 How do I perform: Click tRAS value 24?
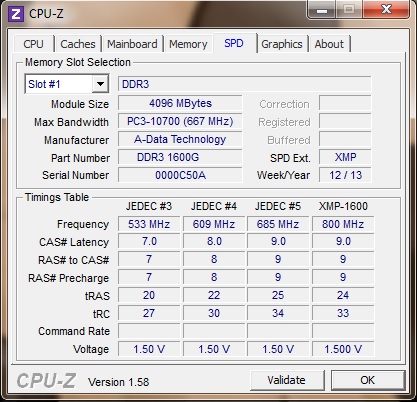click(x=343, y=295)
